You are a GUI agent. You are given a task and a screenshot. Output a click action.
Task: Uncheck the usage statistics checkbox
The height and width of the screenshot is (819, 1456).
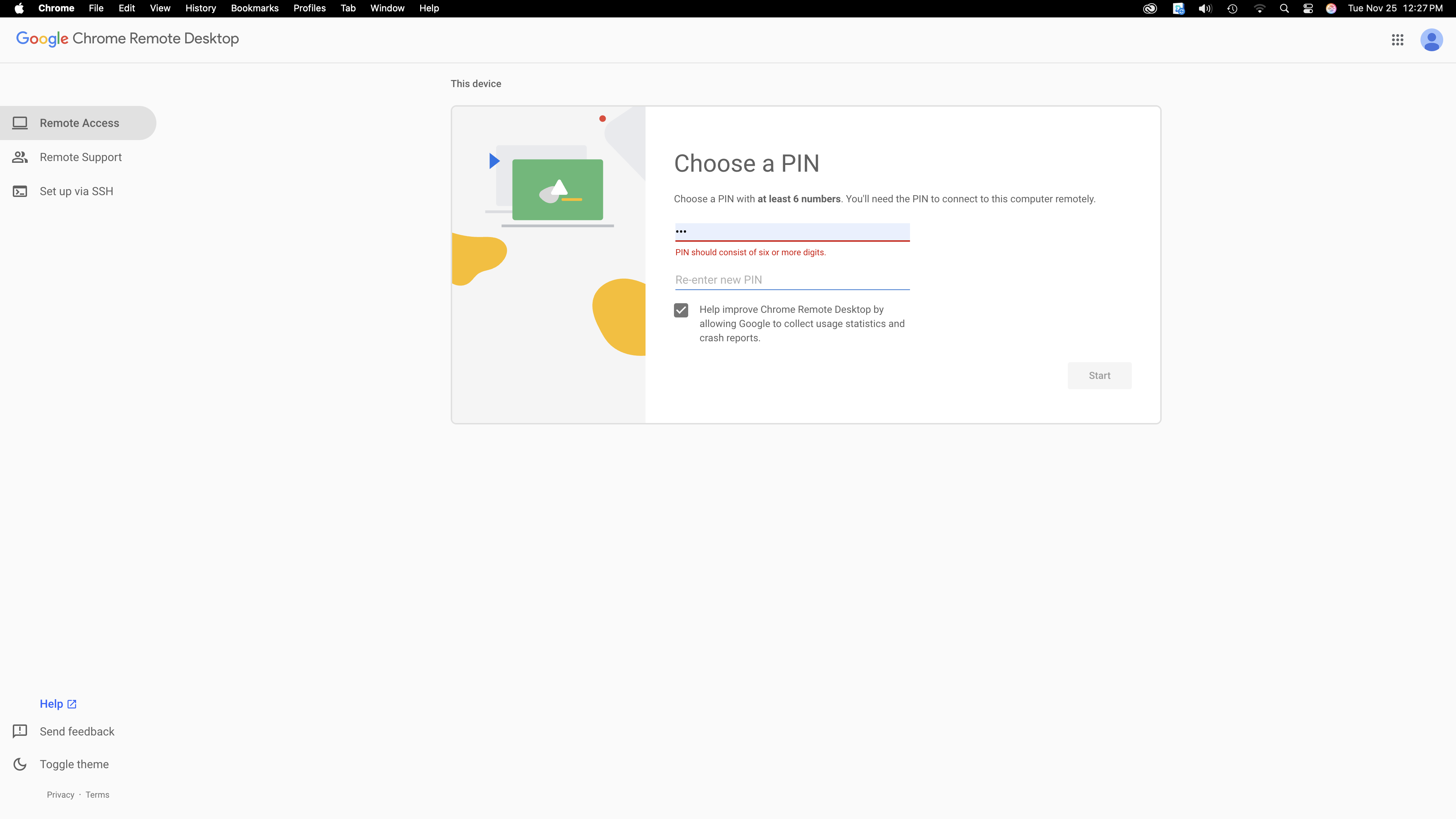[x=681, y=310]
